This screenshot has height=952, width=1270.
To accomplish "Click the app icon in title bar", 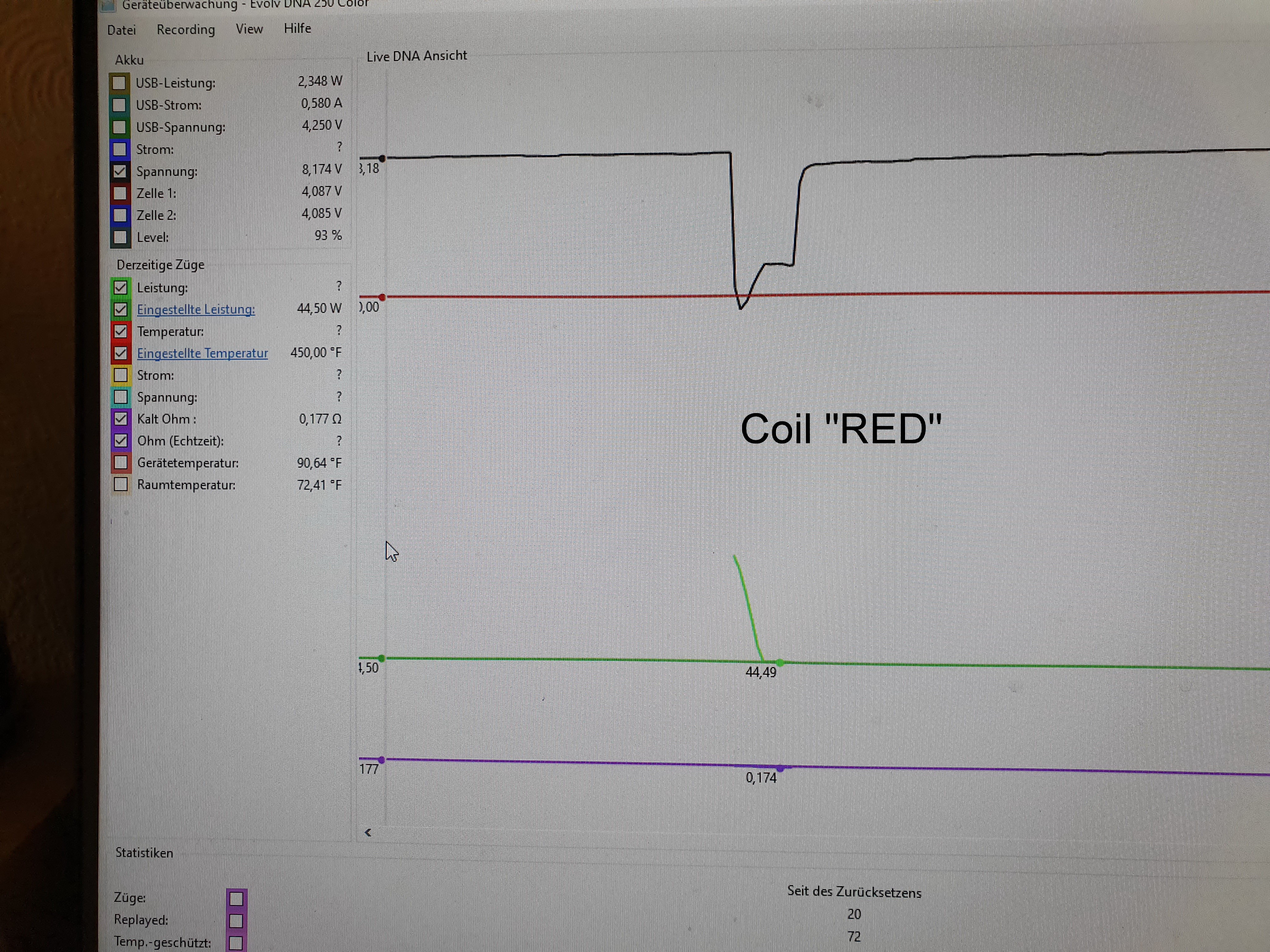I will click(x=109, y=5).
